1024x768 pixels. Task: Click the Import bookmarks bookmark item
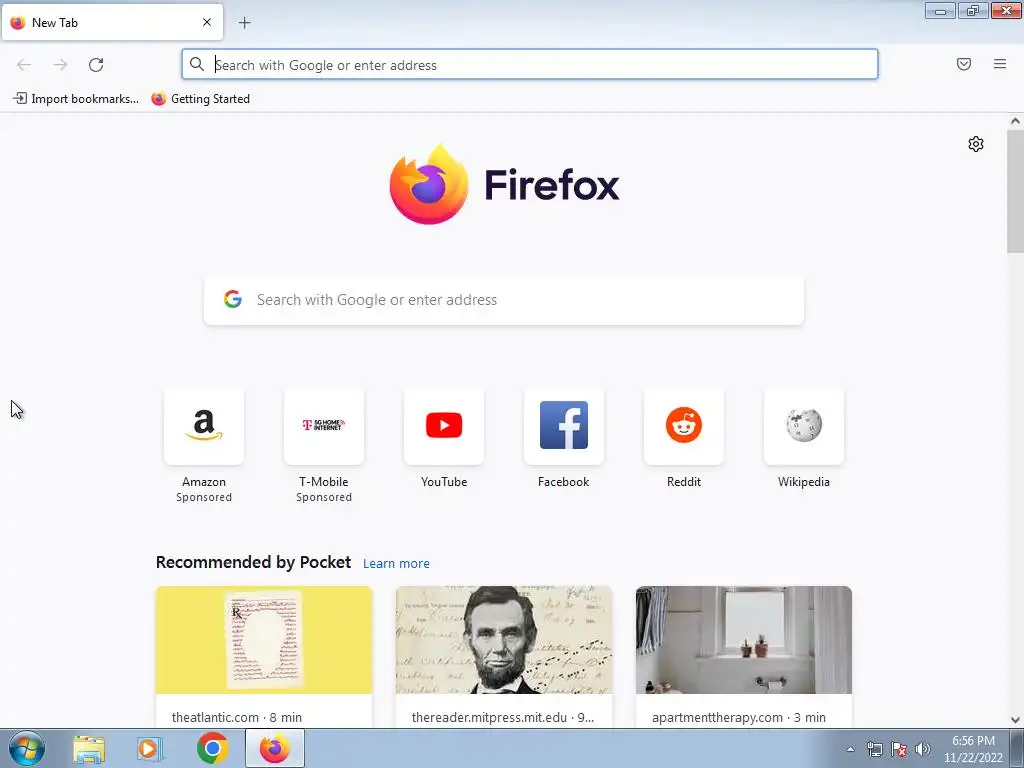76,99
